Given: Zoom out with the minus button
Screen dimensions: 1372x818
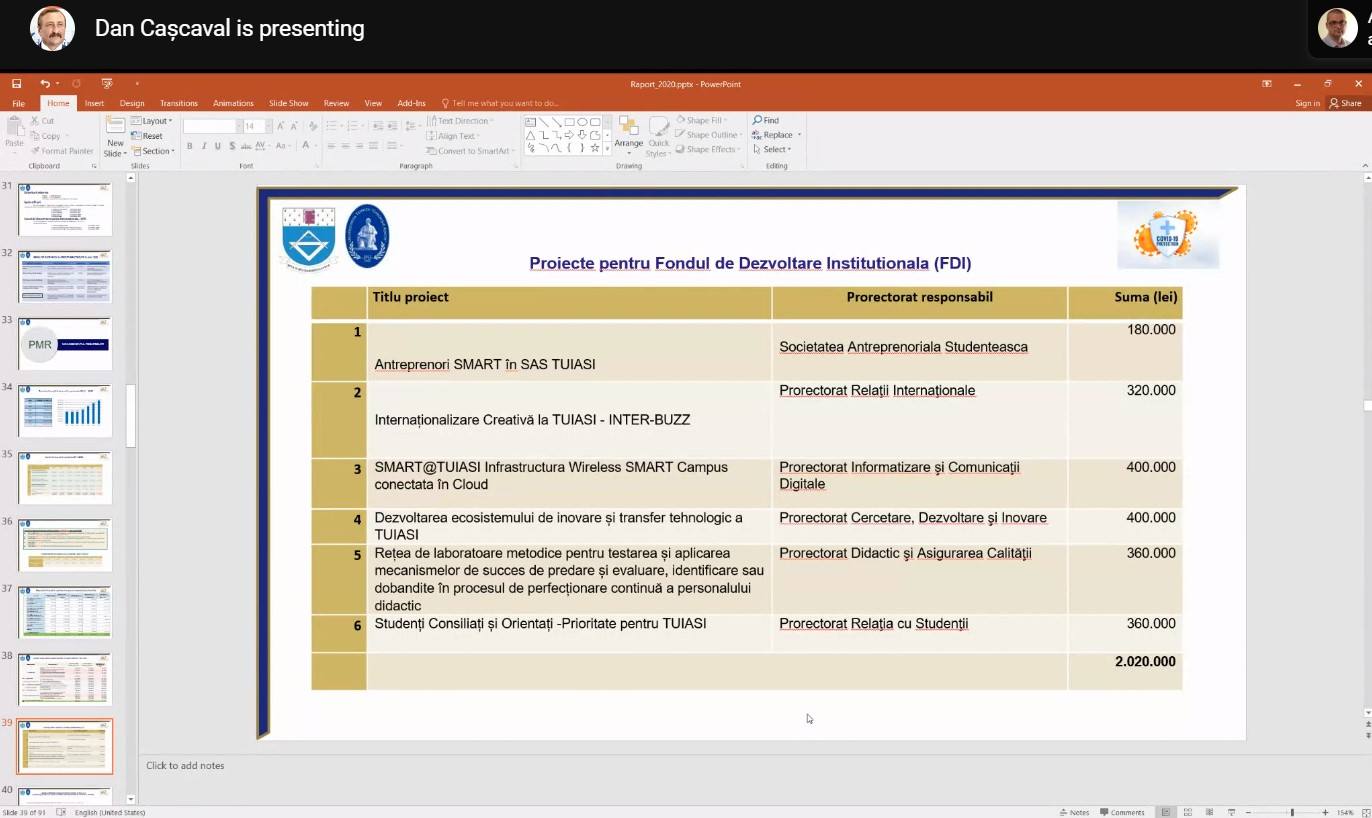Looking at the screenshot, I should tap(1249, 812).
